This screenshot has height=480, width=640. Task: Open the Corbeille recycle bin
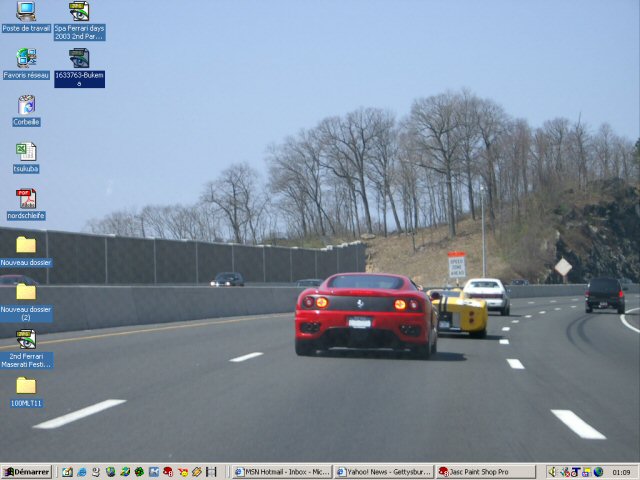pos(27,110)
